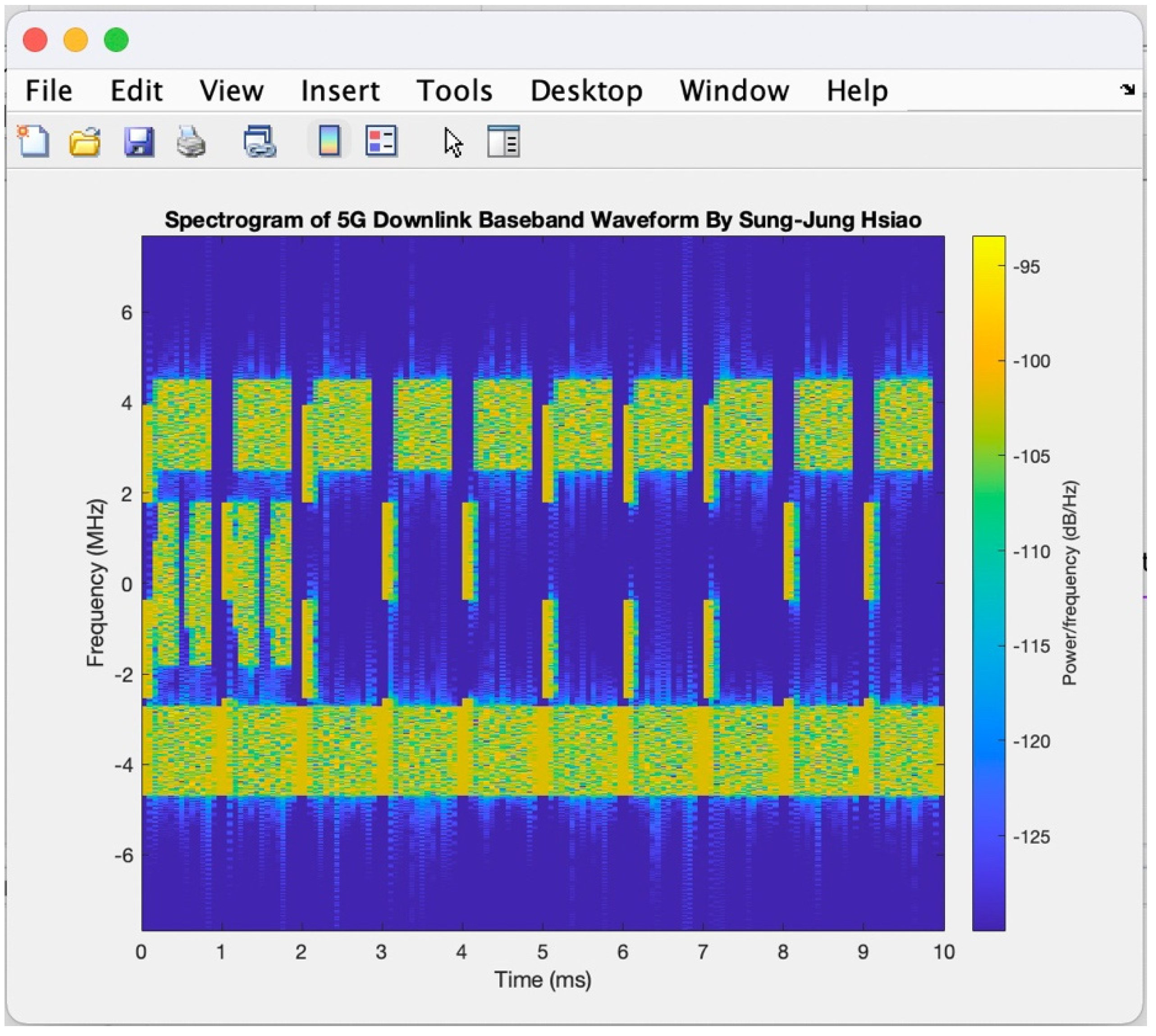Screen dimensions: 1156x1036
Task: Toggle the Insert Legend toolbar button
Action: tap(381, 141)
